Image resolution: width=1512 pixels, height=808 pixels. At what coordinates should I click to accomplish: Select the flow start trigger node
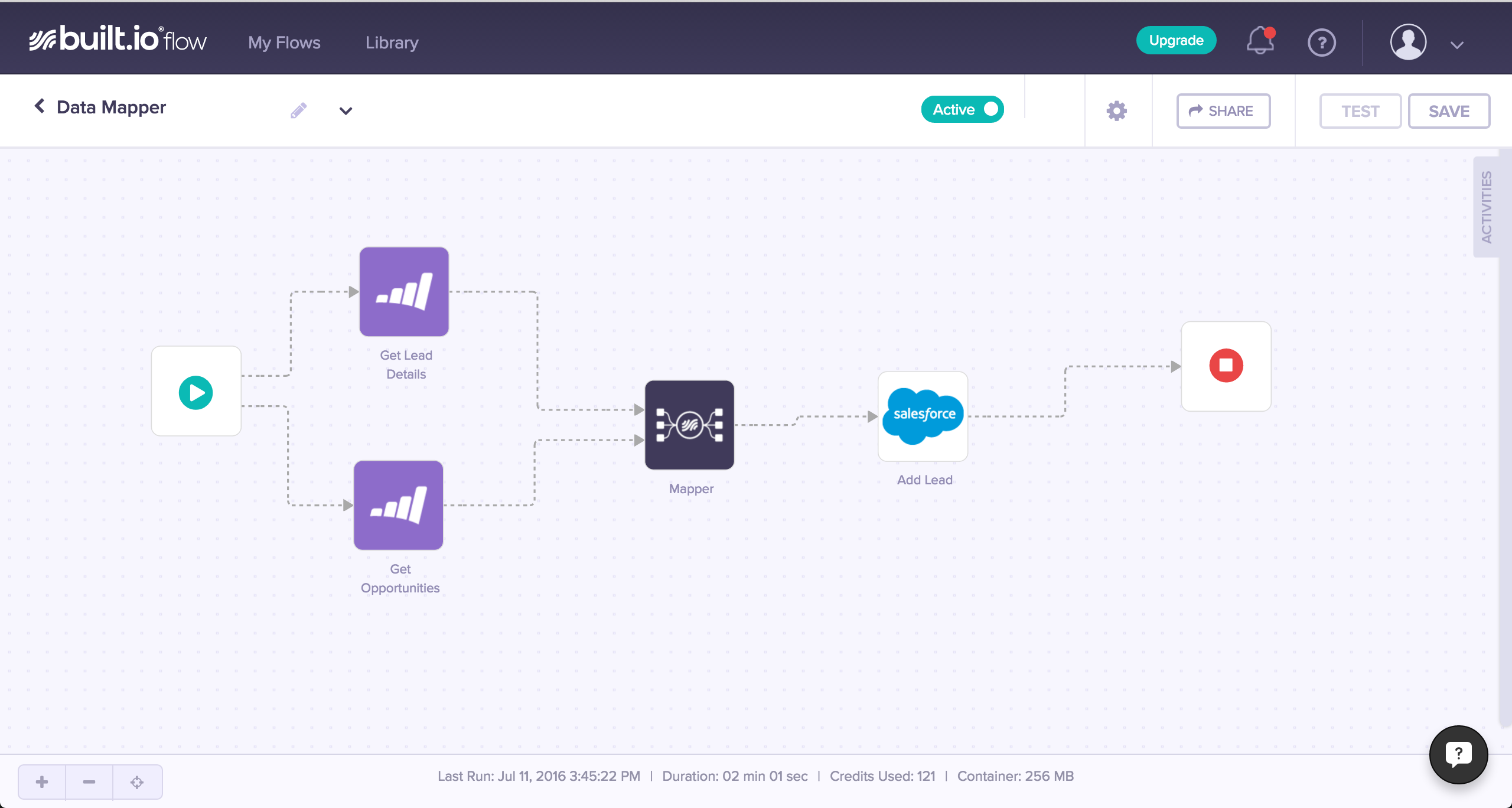pos(195,390)
